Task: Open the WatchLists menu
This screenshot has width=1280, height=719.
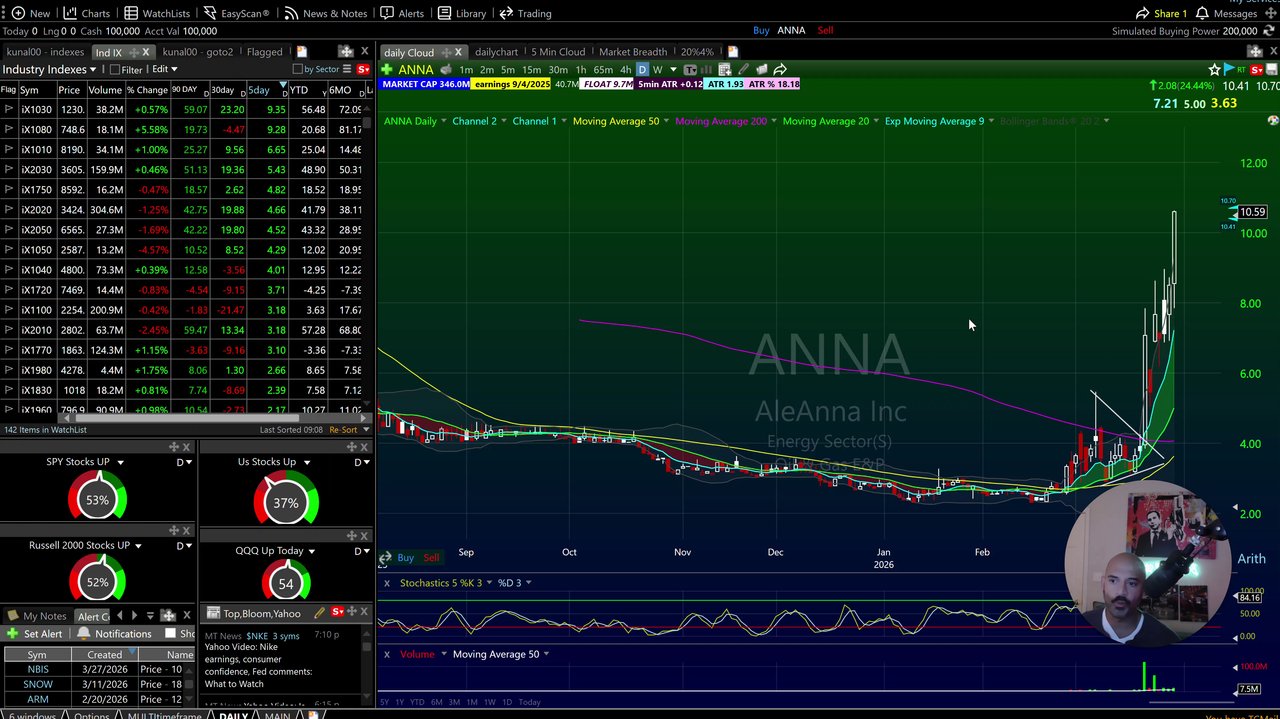Action: [157, 13]
